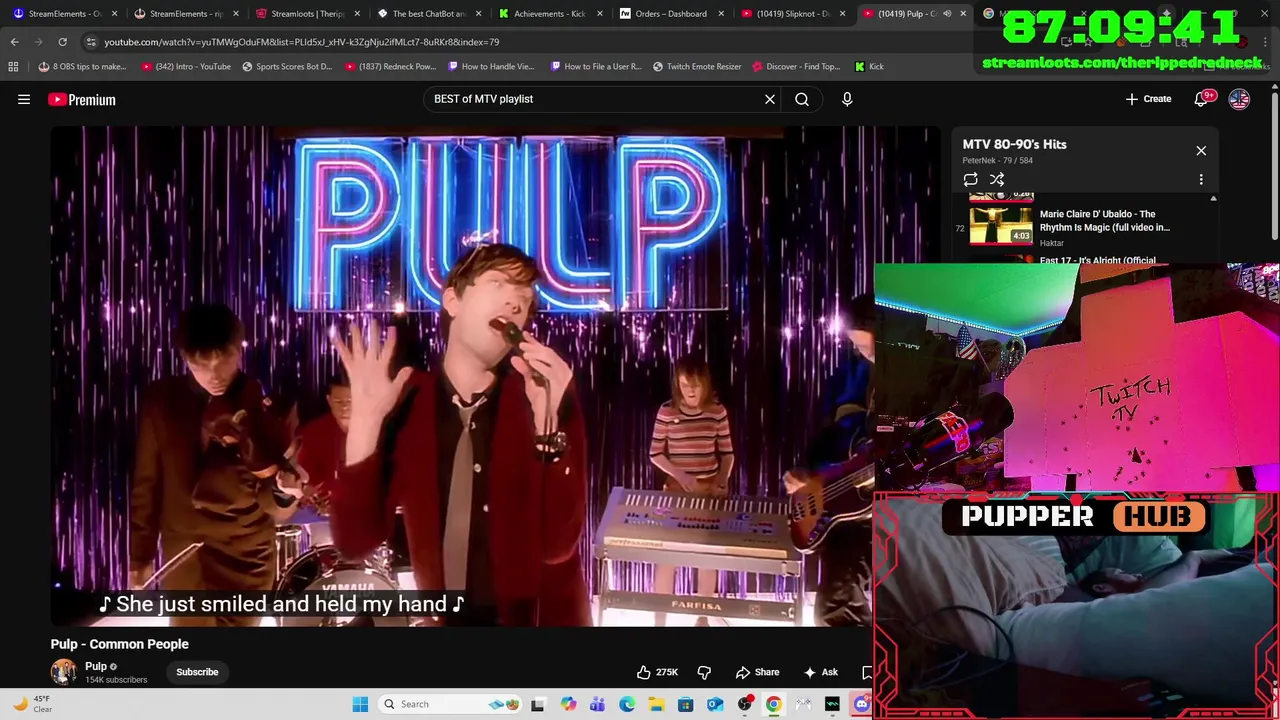Share the Common People video
The image size is (1280, 720).
758,672
